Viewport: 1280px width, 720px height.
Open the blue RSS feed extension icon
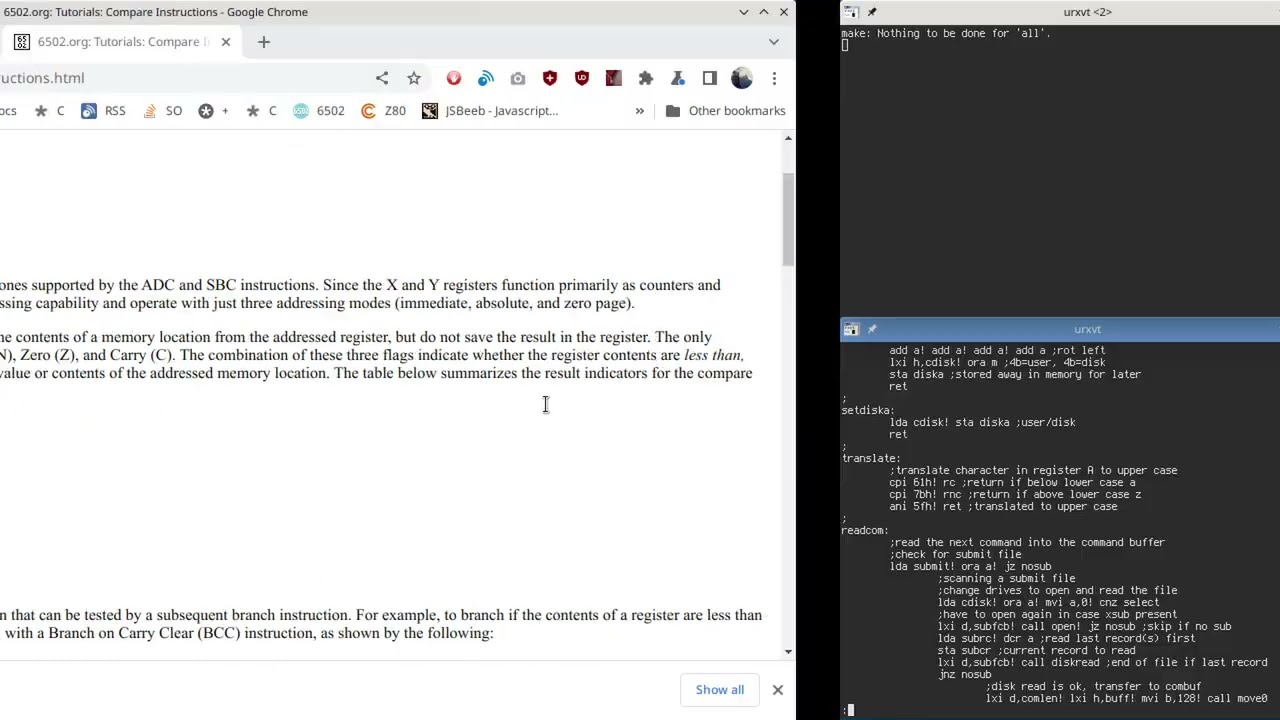(486, 78)
